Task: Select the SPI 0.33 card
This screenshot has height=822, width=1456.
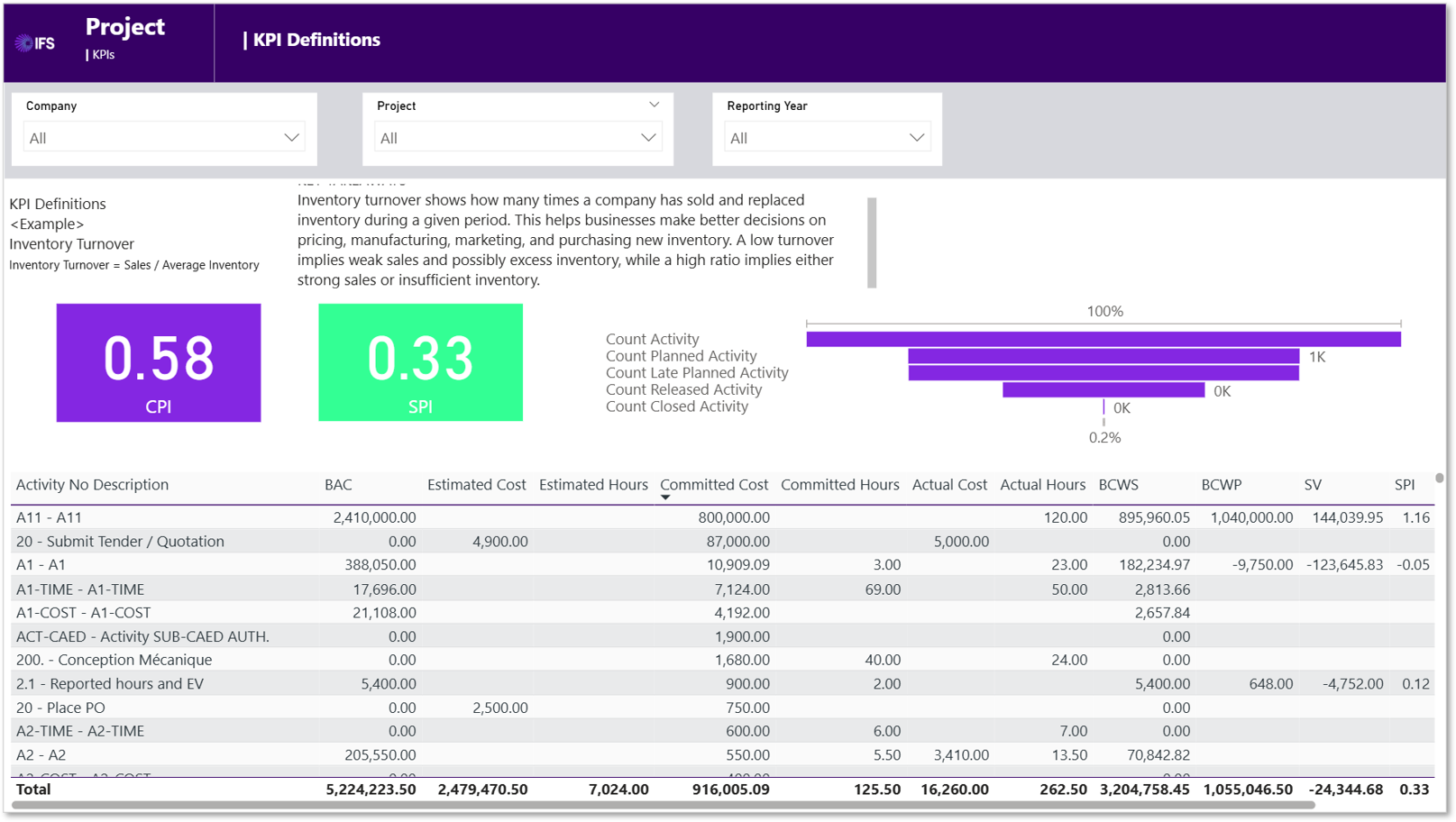Action: (420, 362)
